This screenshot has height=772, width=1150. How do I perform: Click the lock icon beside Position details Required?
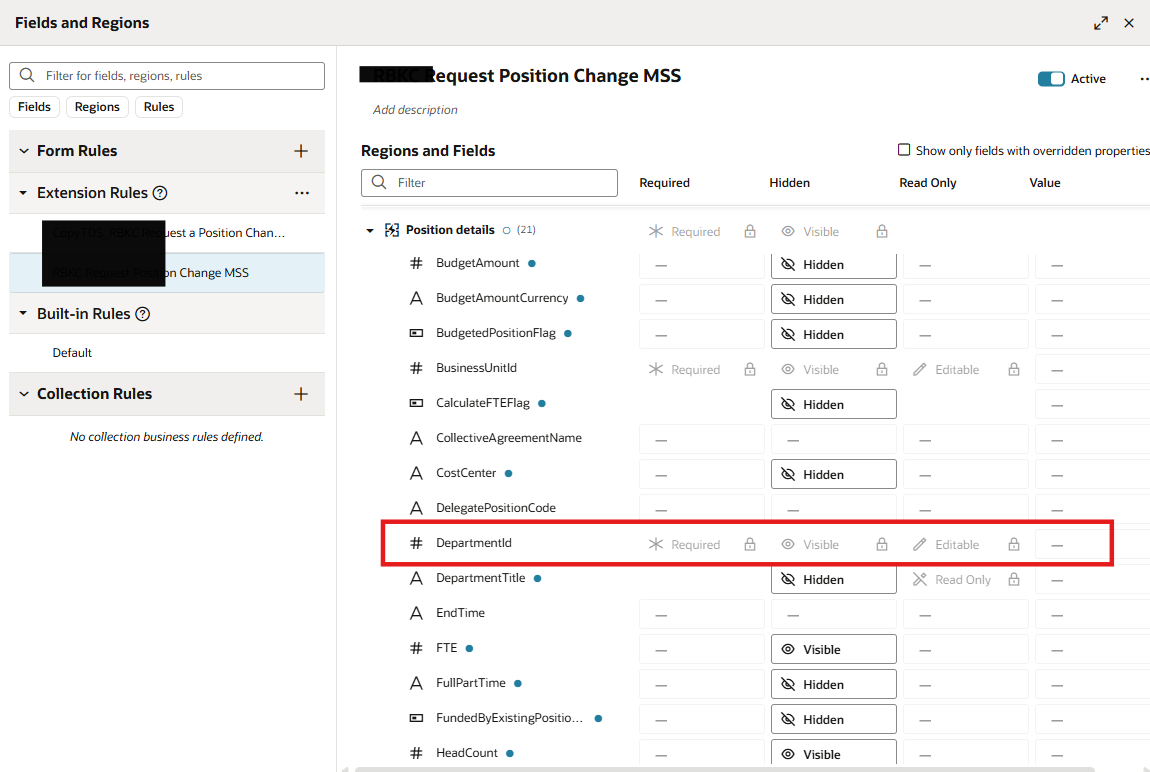(x=750, y=232)
